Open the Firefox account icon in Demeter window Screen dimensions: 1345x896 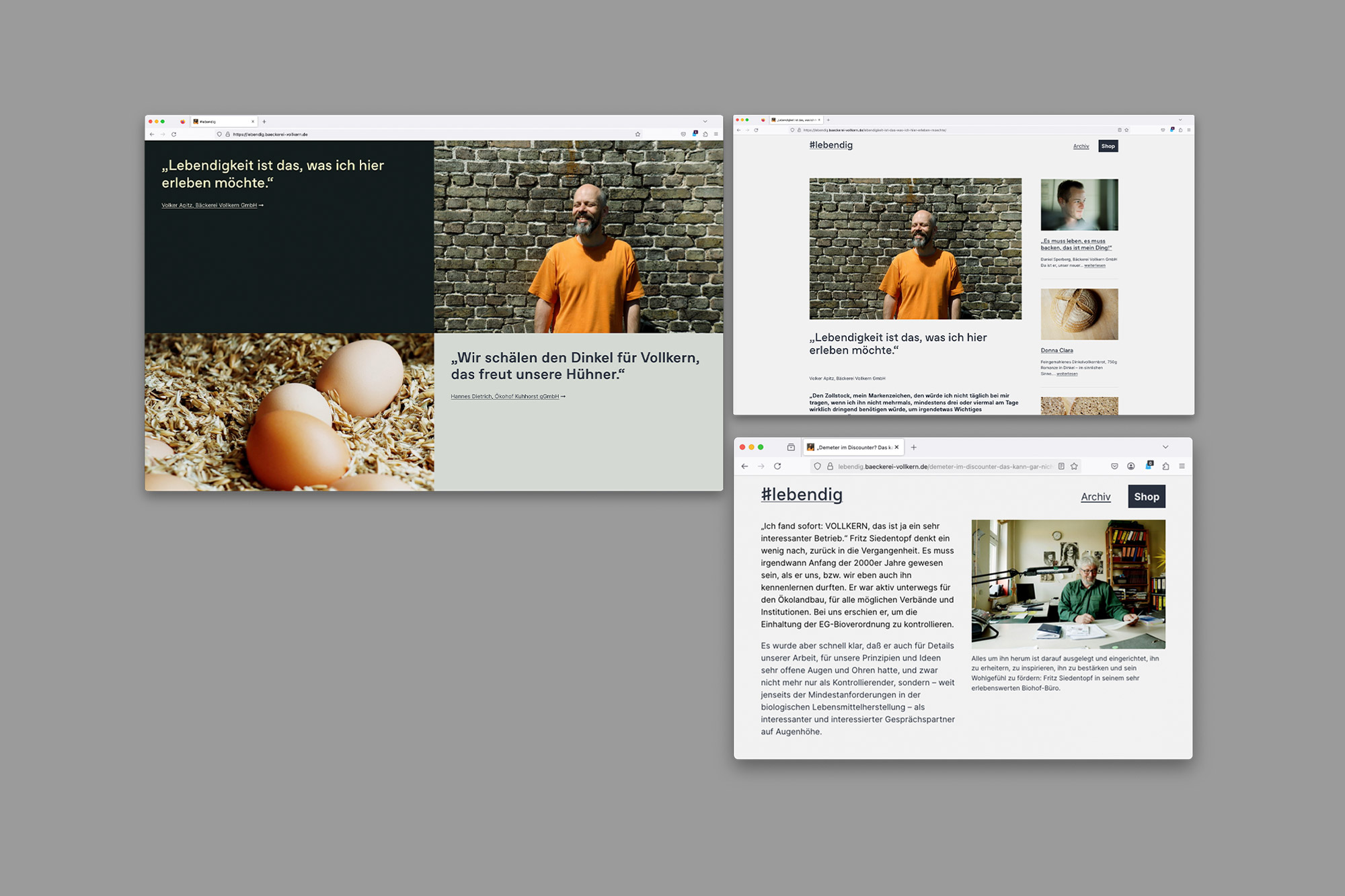[x=1131, y=466]
